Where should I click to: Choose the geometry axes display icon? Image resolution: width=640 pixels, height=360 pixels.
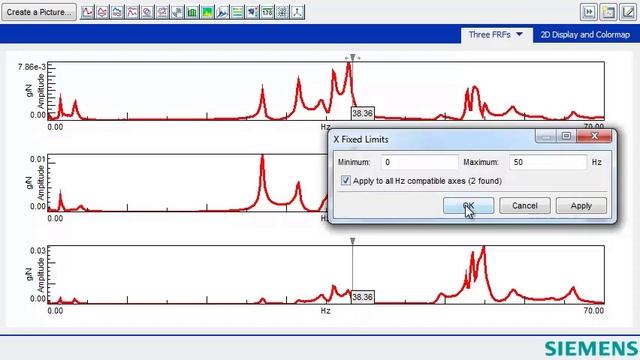pyautogui.click(x=298, y=12)
